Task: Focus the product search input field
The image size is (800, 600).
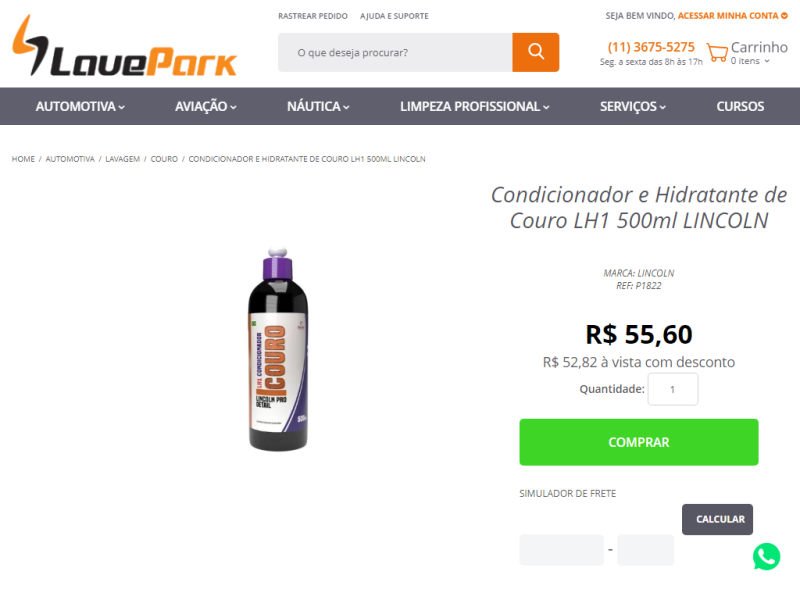Action: pyautogui.click(x=395, y=52)
